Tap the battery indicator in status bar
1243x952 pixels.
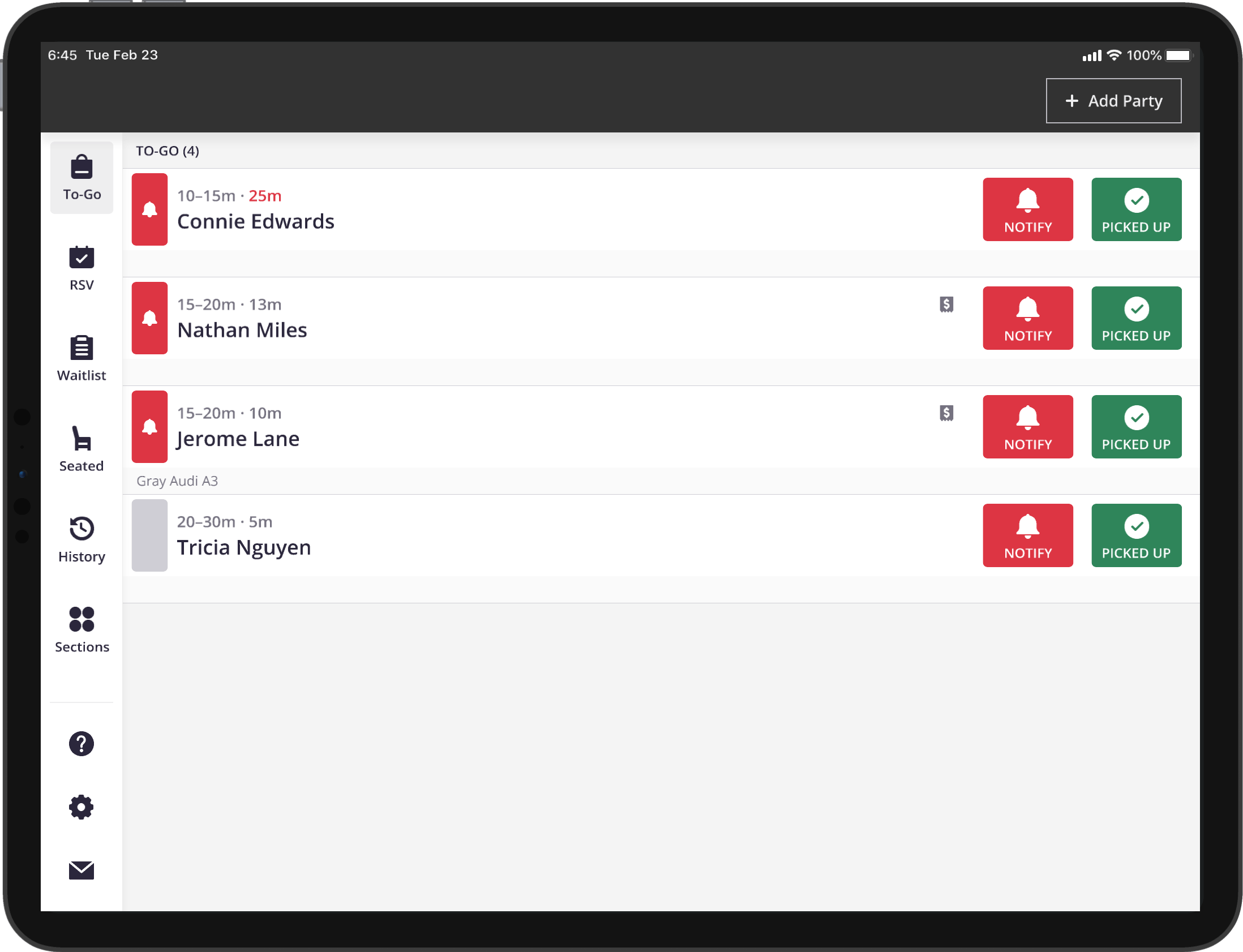1179,55
